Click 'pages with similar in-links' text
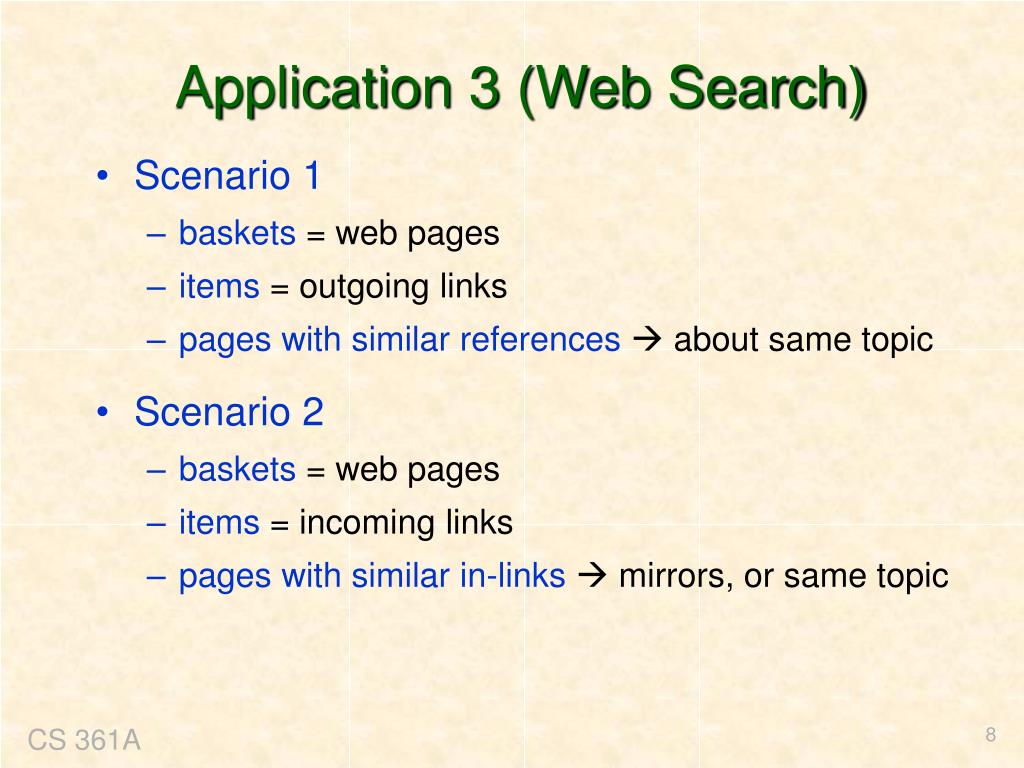The width and height of the screenshot is (1024, 768). tap(372, 577)
